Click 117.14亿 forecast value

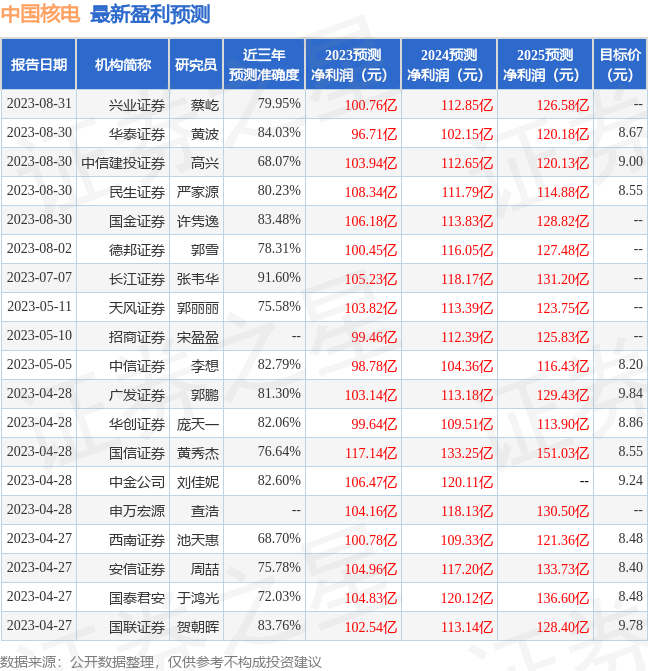371,453
